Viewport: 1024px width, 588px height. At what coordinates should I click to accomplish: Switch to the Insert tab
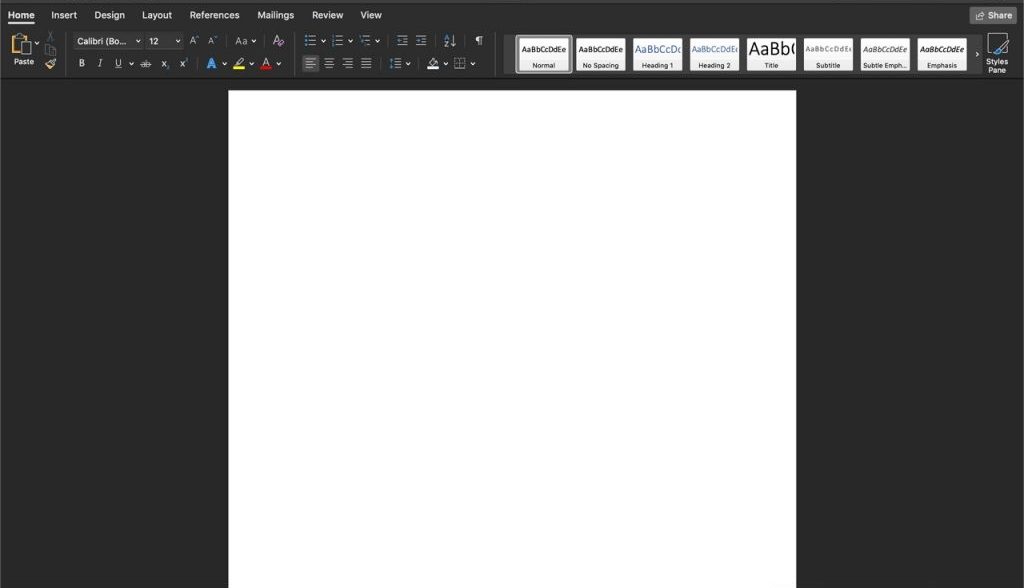tap(64, 15)
